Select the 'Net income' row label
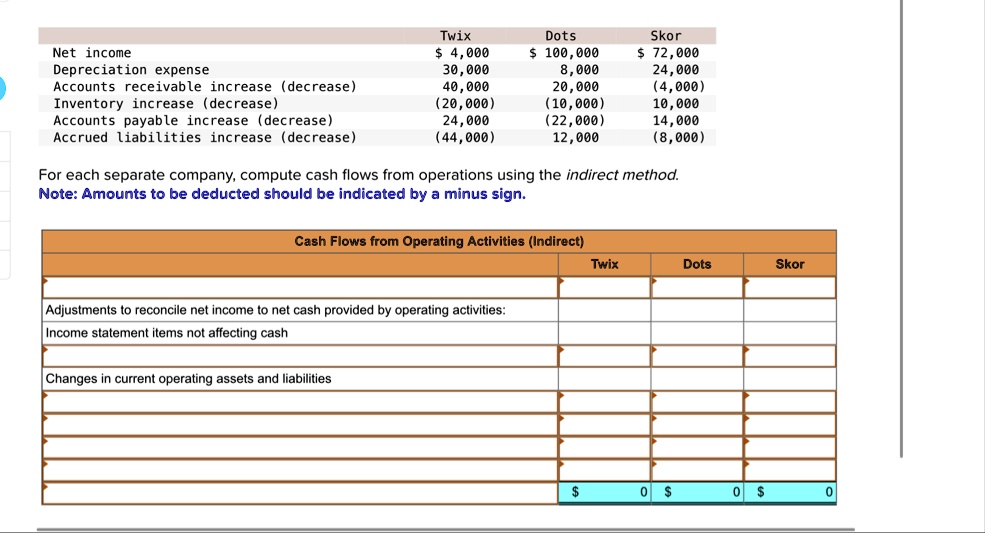985x533 pixels. tap(92, 53)
